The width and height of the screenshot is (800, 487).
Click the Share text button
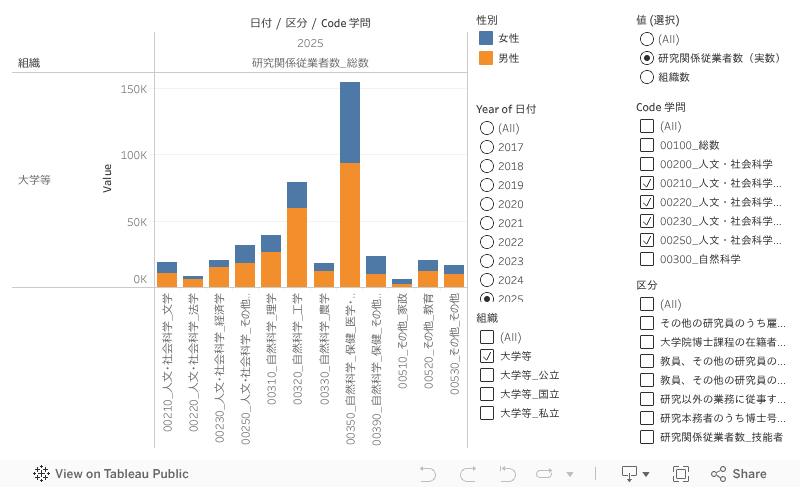tap(750, 474)
